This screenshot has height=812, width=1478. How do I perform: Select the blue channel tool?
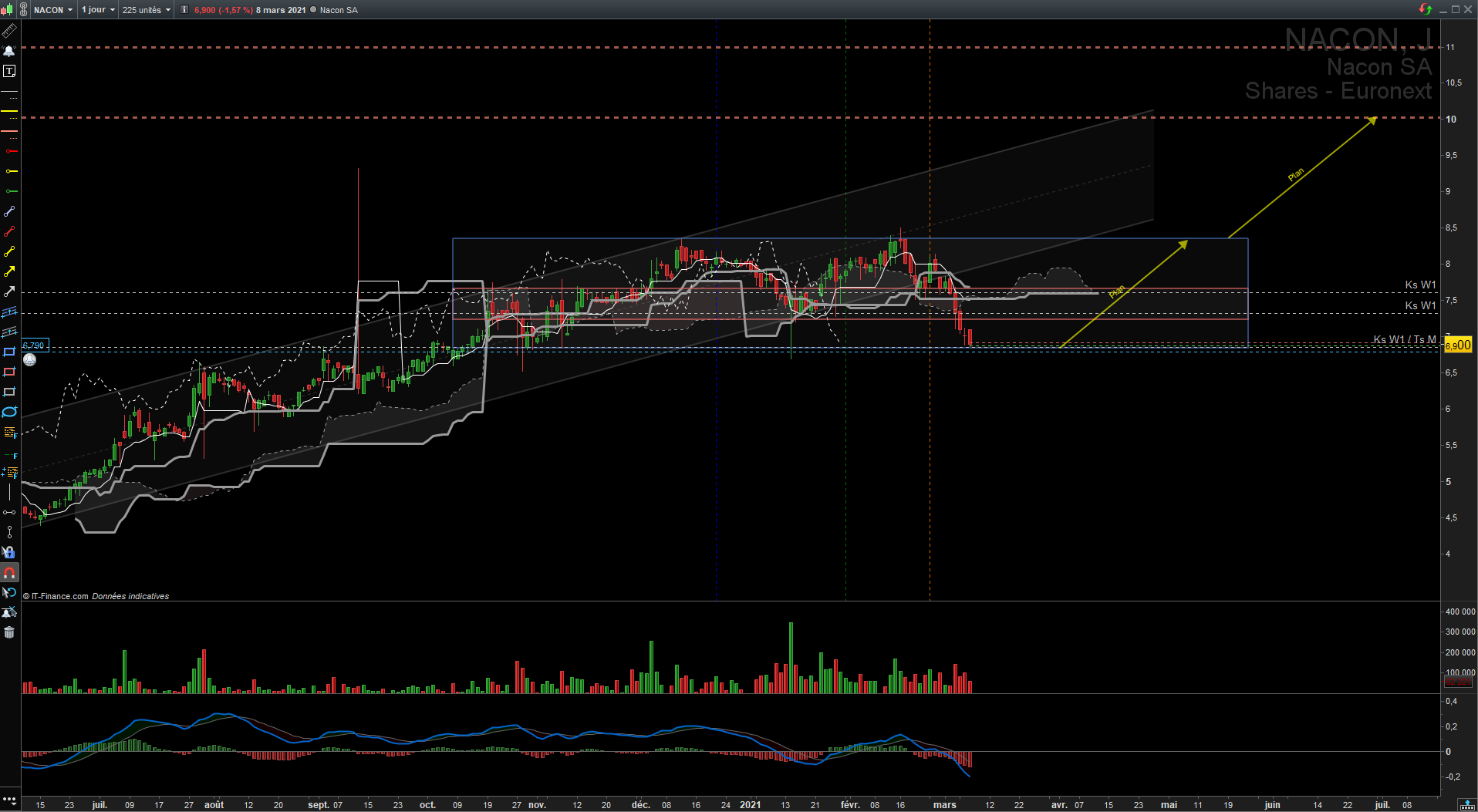[9, 312]
